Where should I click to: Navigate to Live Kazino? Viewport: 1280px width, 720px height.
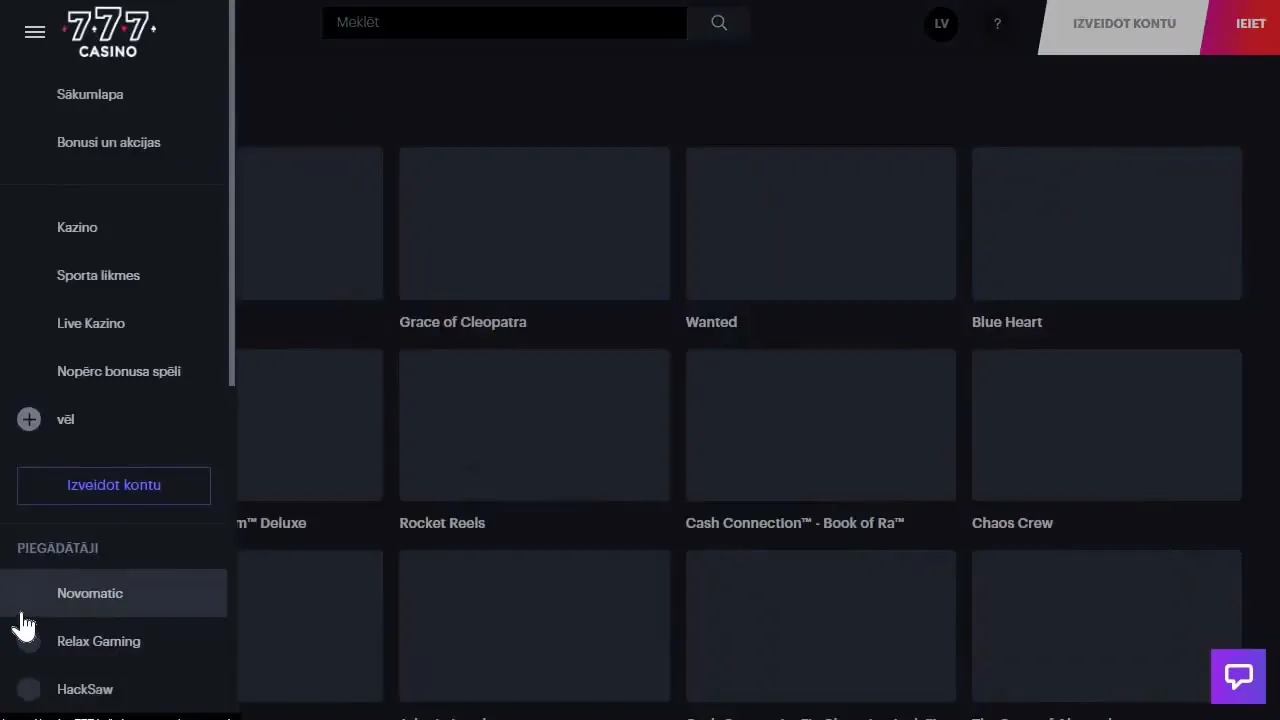[x=91, y=323]
